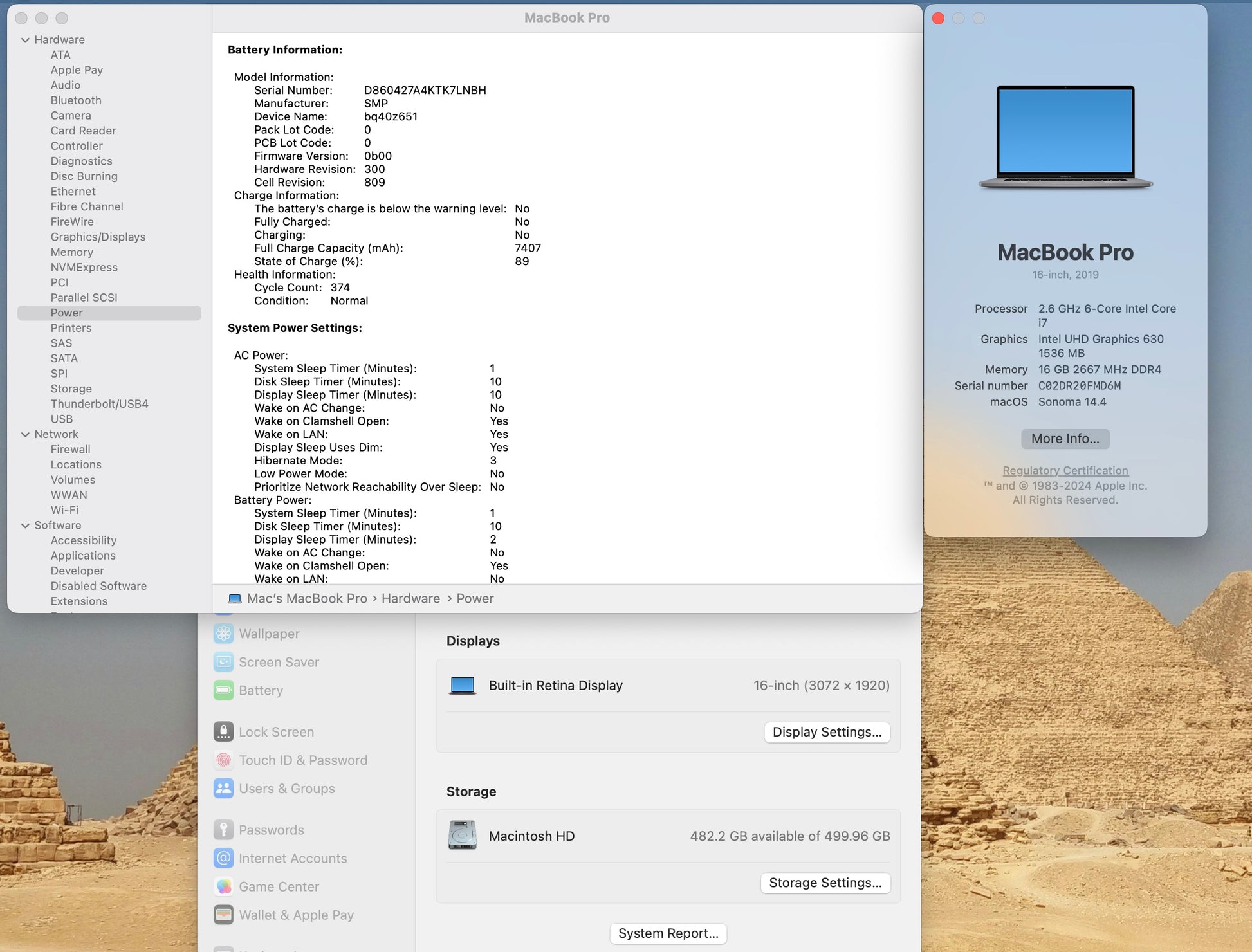Open the Wallpaper settings icon

(223, 634)
